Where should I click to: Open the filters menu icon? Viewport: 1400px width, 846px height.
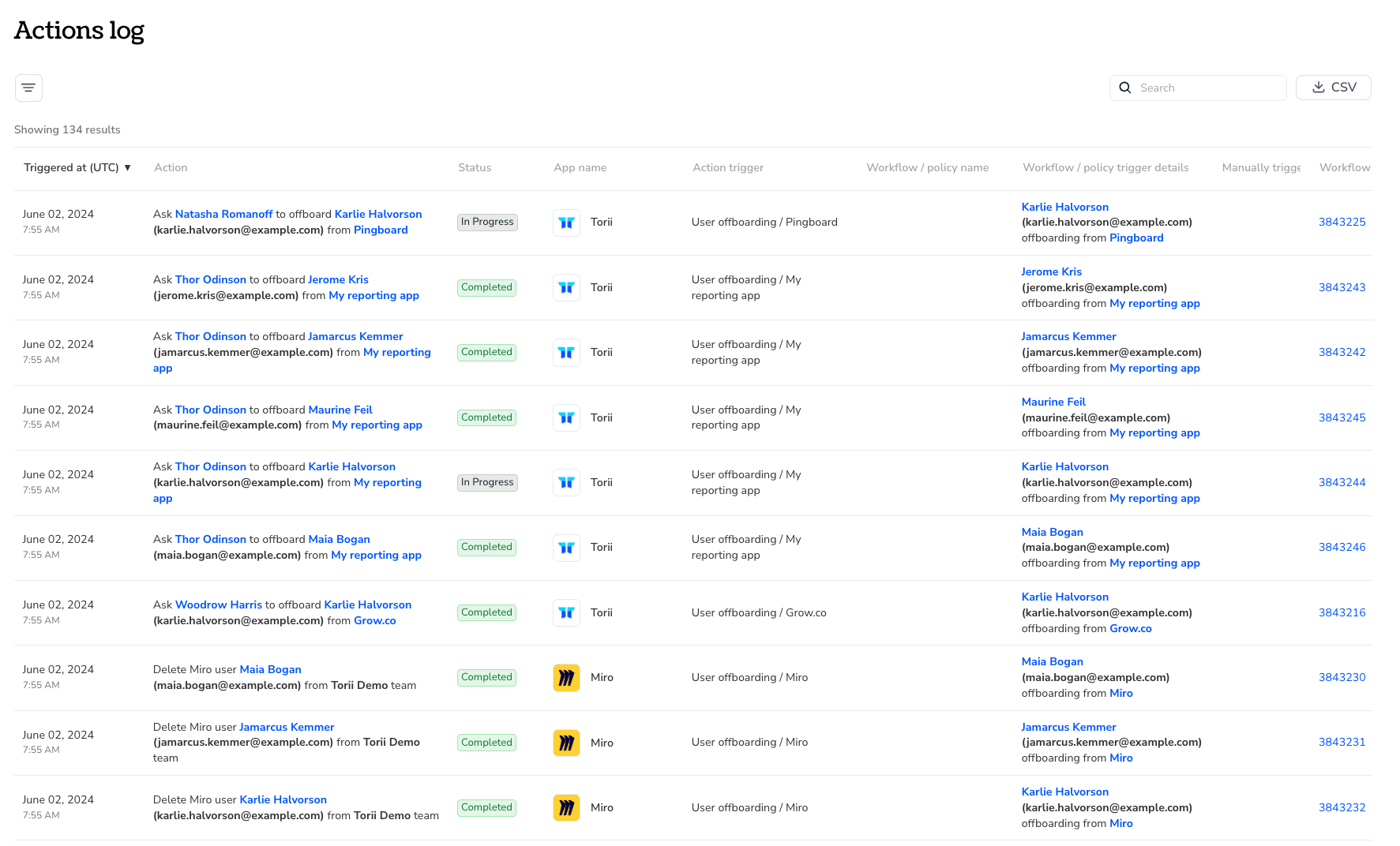pos(28,88)
